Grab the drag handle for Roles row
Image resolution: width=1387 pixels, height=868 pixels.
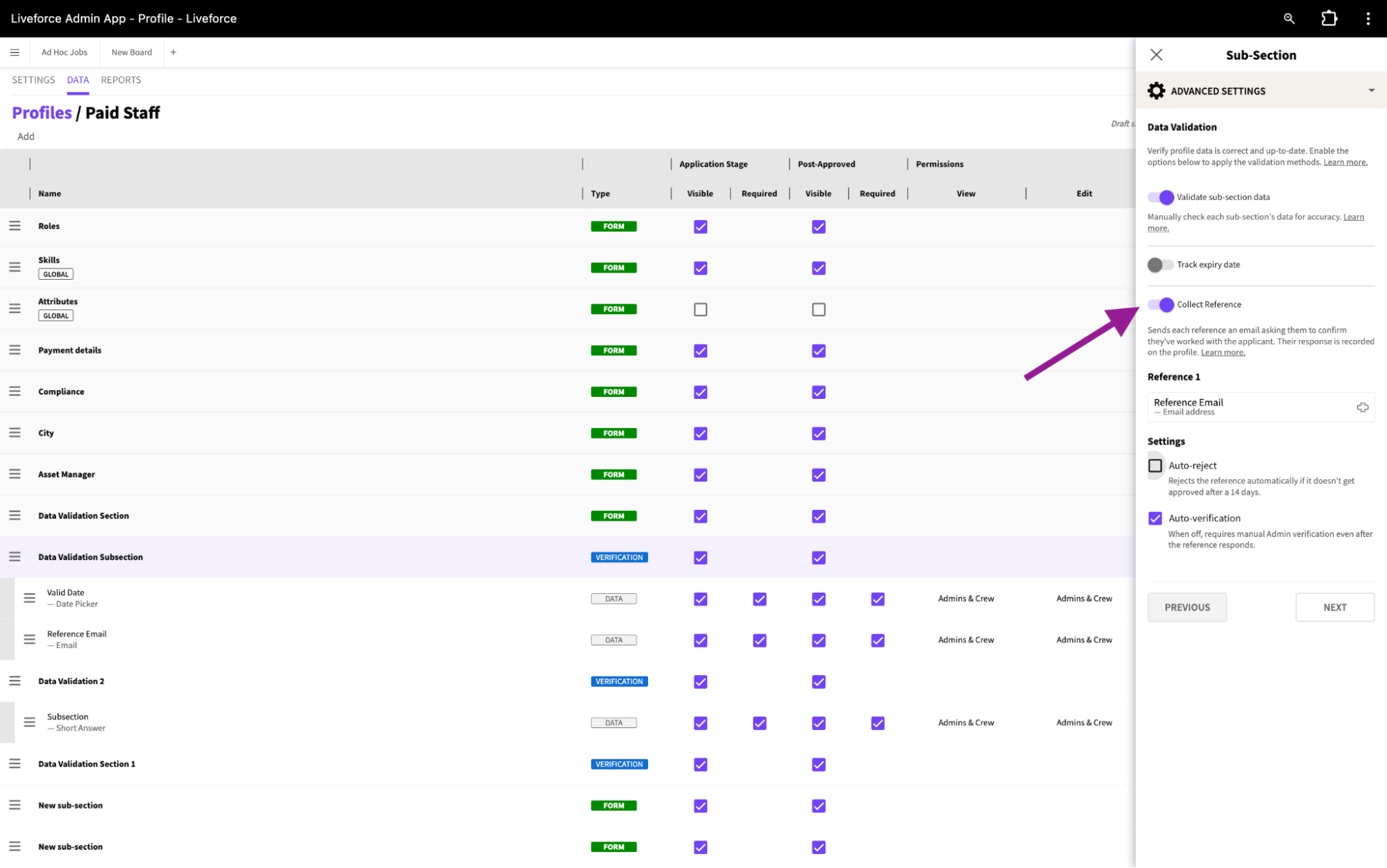(x=15, y=226)
